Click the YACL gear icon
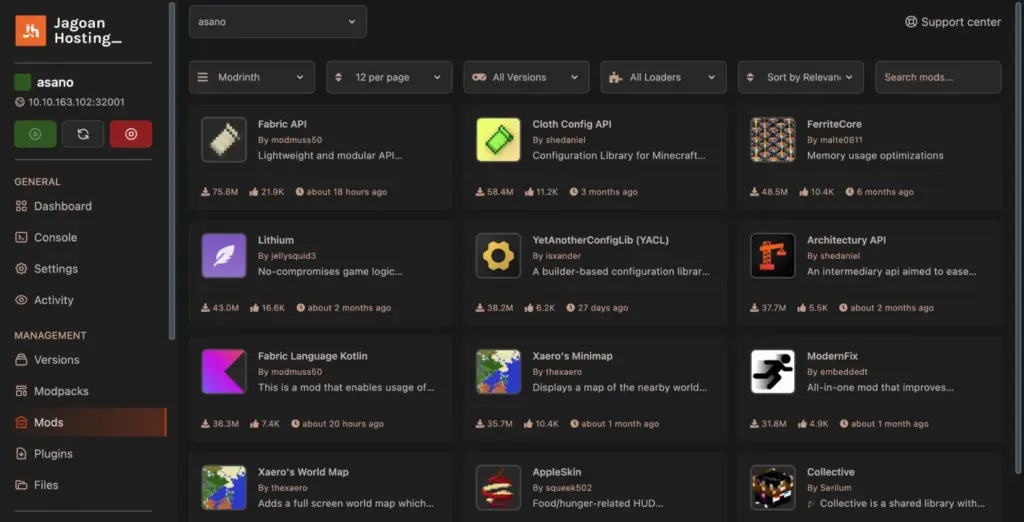Viewport: 1024px width, 522px height. (x=498, y=255)
